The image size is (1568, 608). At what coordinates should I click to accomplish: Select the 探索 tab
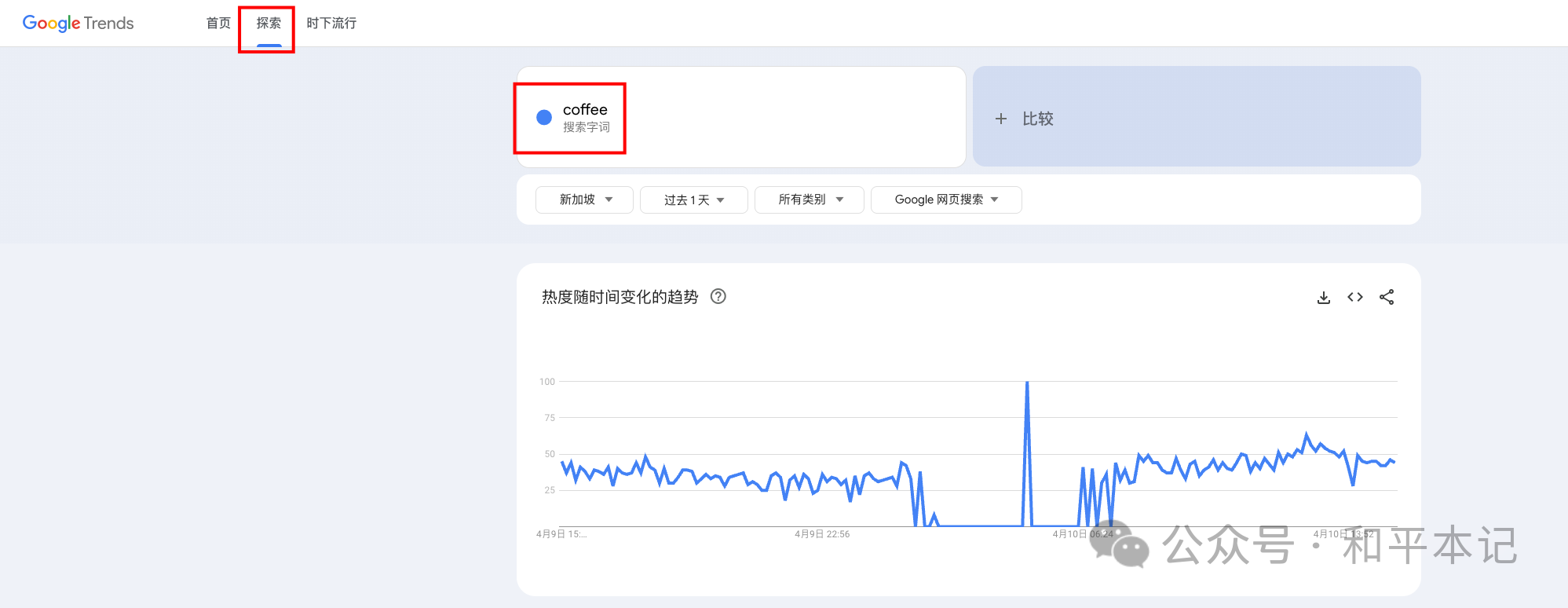click(x=269, y=24)
